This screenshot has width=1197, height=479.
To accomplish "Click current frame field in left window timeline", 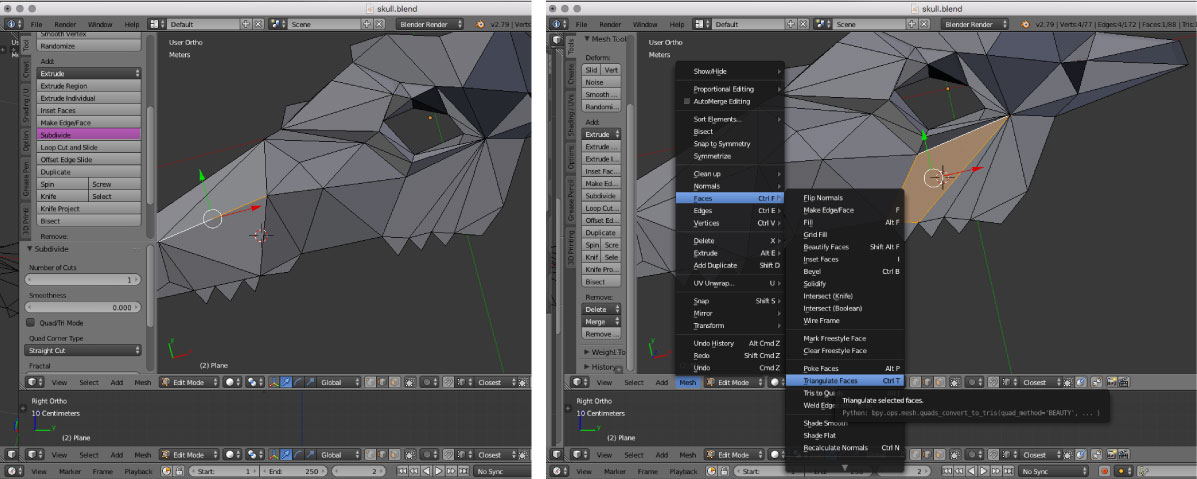I will tap(359, 471).
